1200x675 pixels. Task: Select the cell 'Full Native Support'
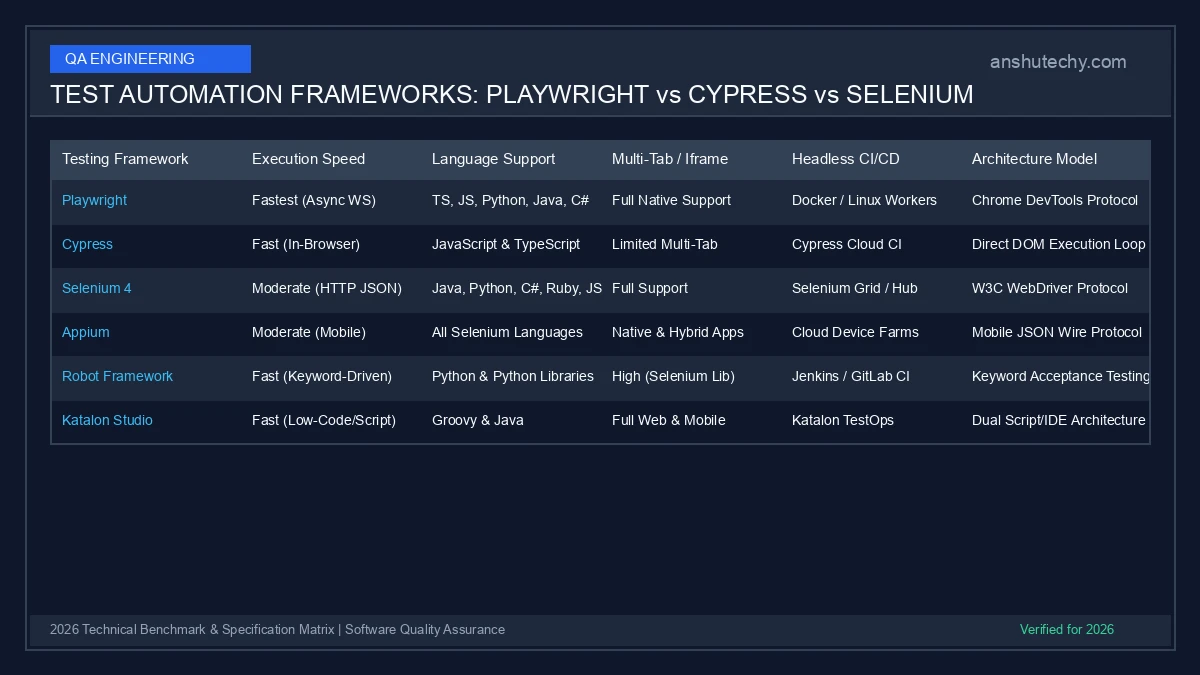[x=671, y=200]
